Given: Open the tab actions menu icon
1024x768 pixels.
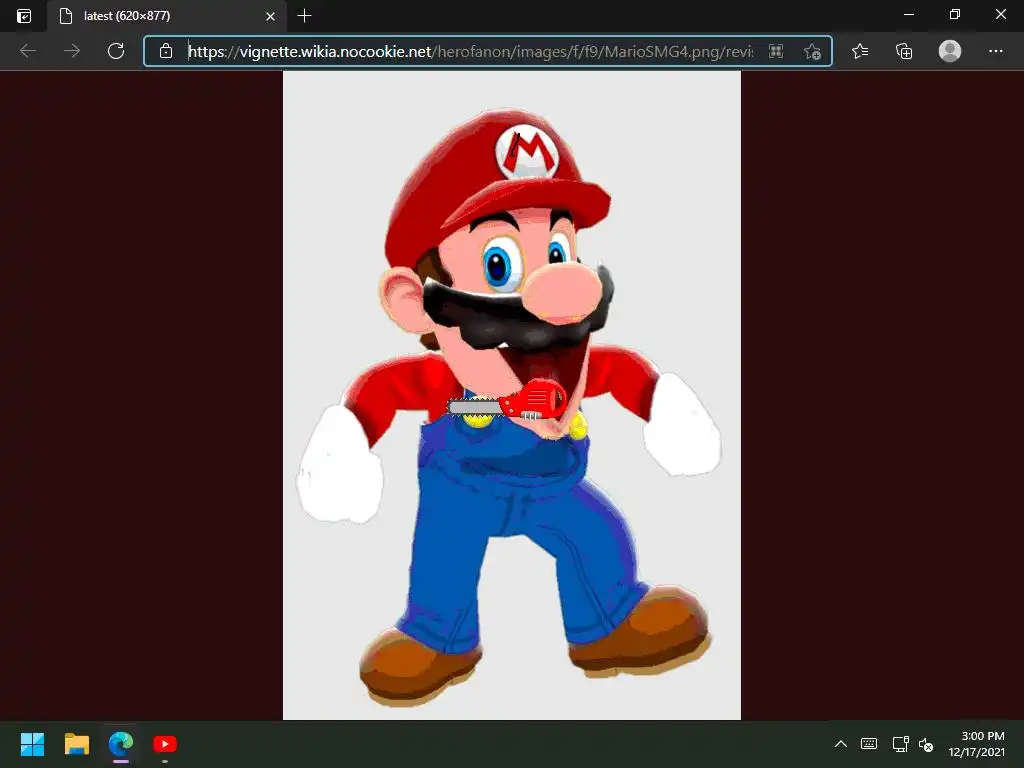Looking at the screenshot, I should pos(24,16).
